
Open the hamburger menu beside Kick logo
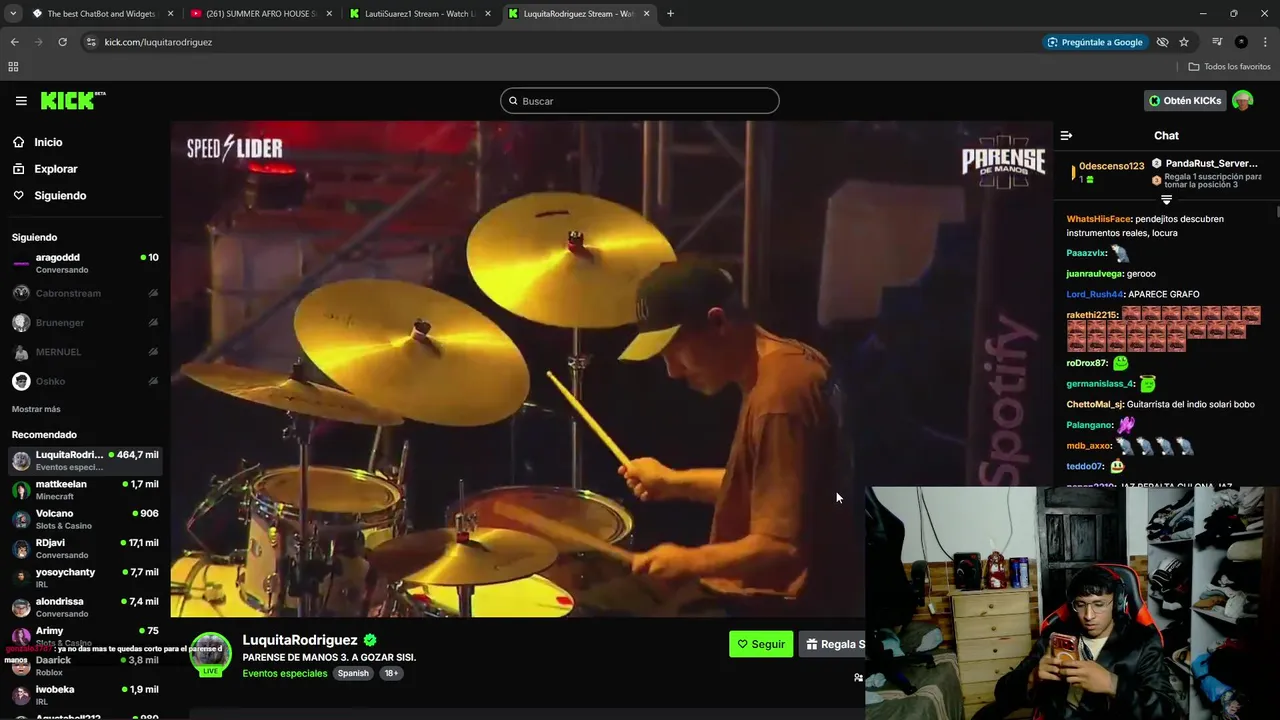(21, 101)
